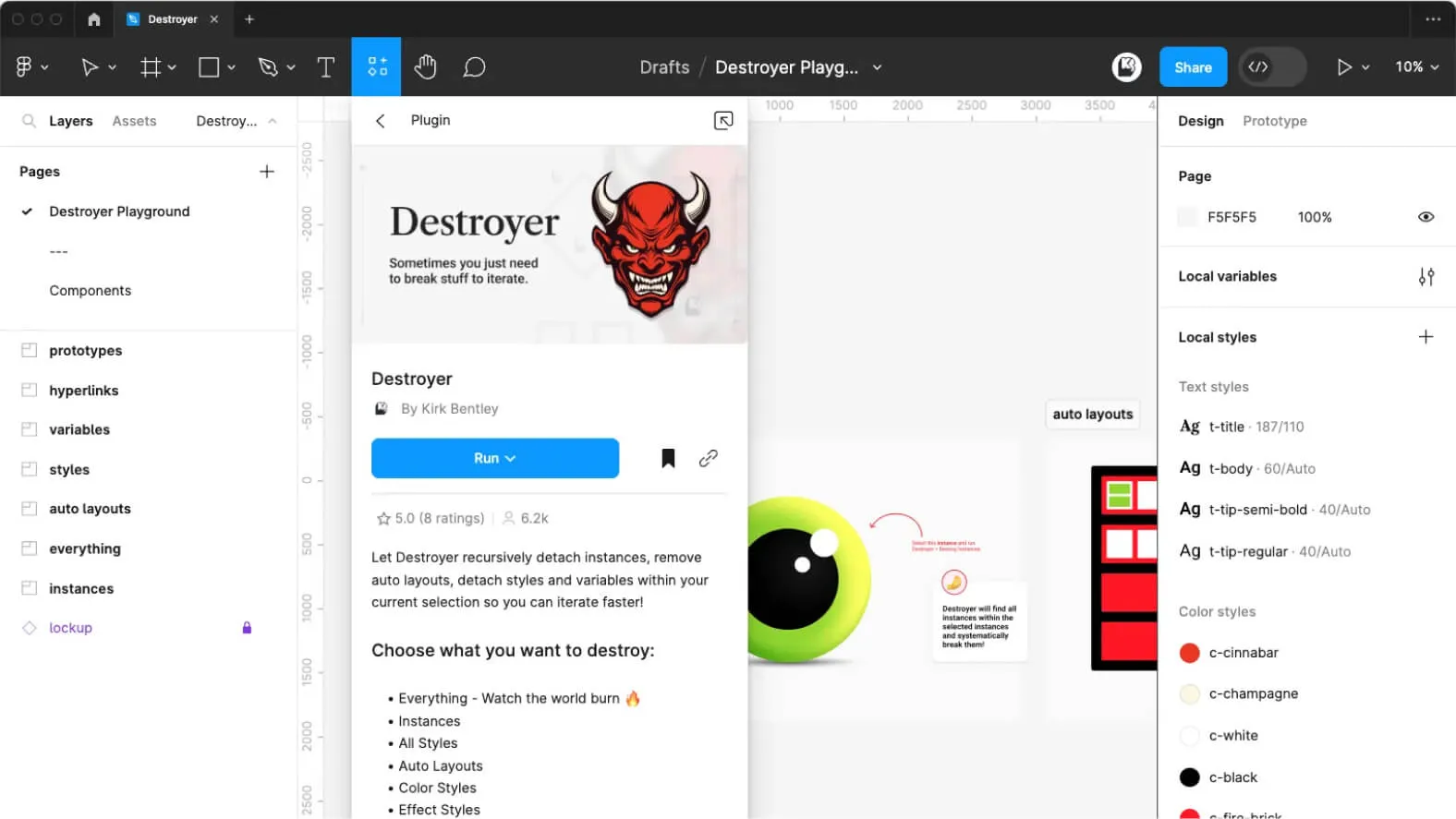1456x819 pixels.
Task: Click the lock icon on lockup layer
Action: [247, 628]
